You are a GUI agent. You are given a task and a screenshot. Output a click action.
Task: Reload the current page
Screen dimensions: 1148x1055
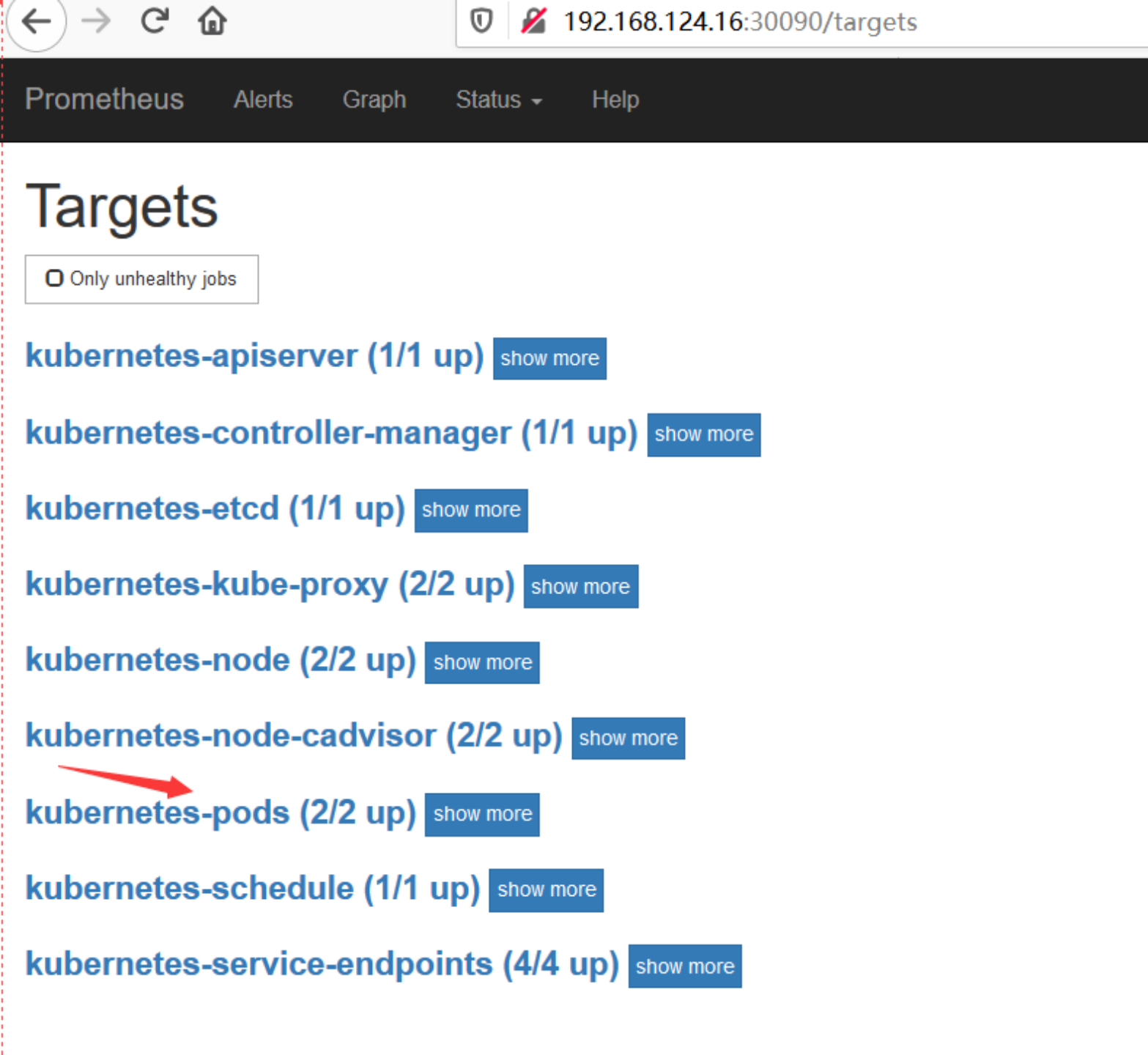155,21
